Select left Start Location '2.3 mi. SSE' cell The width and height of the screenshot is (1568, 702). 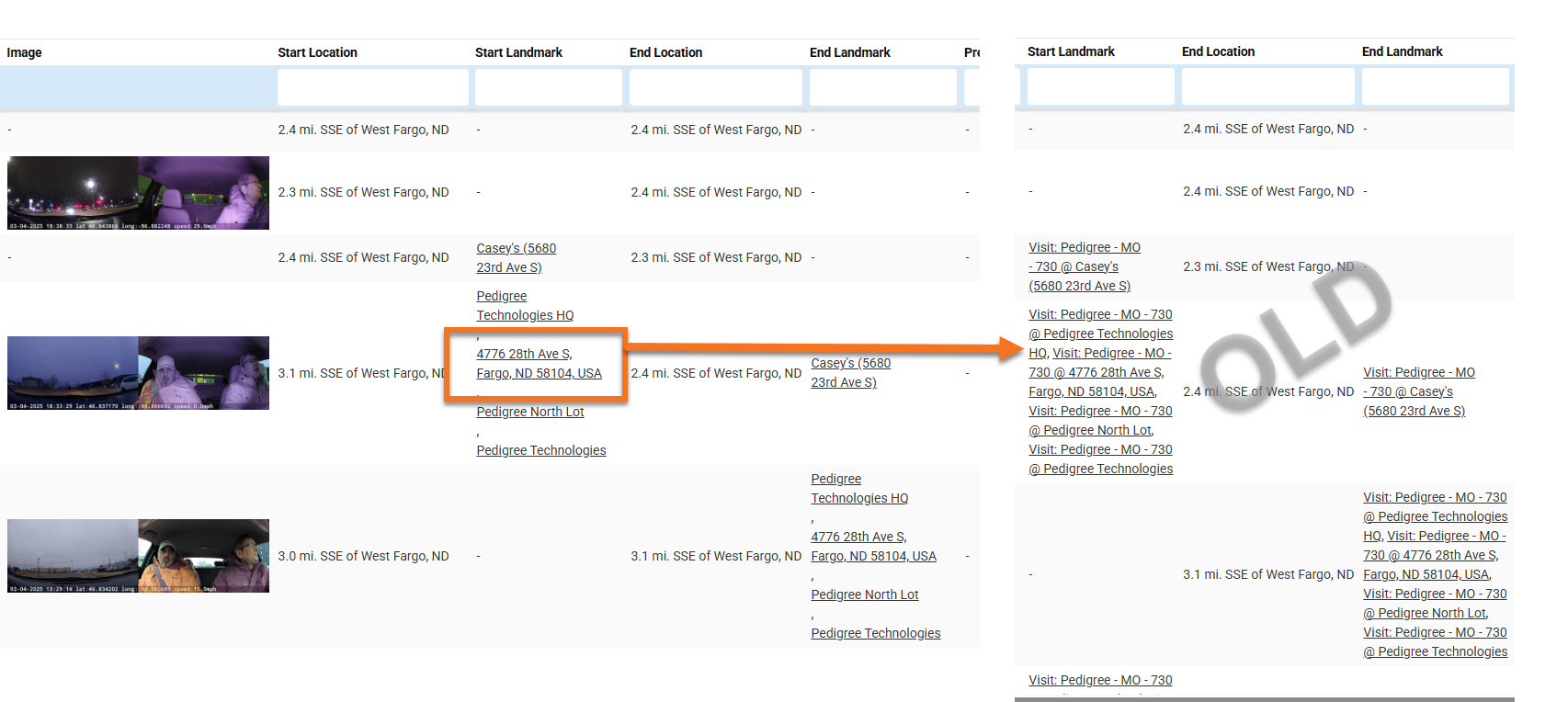coord(363,192)
